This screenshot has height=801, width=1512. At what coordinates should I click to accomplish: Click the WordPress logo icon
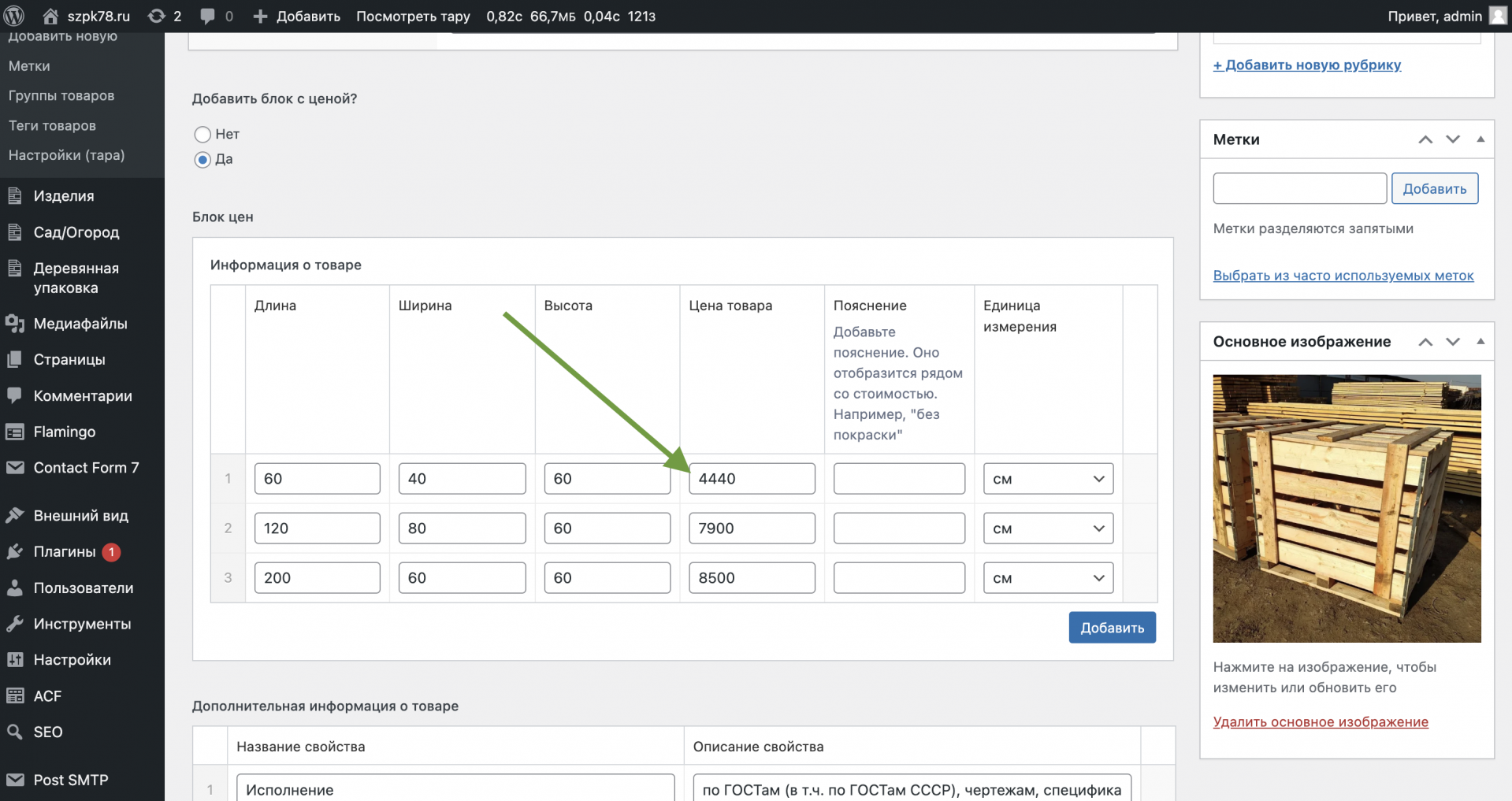tap(14, 16)
